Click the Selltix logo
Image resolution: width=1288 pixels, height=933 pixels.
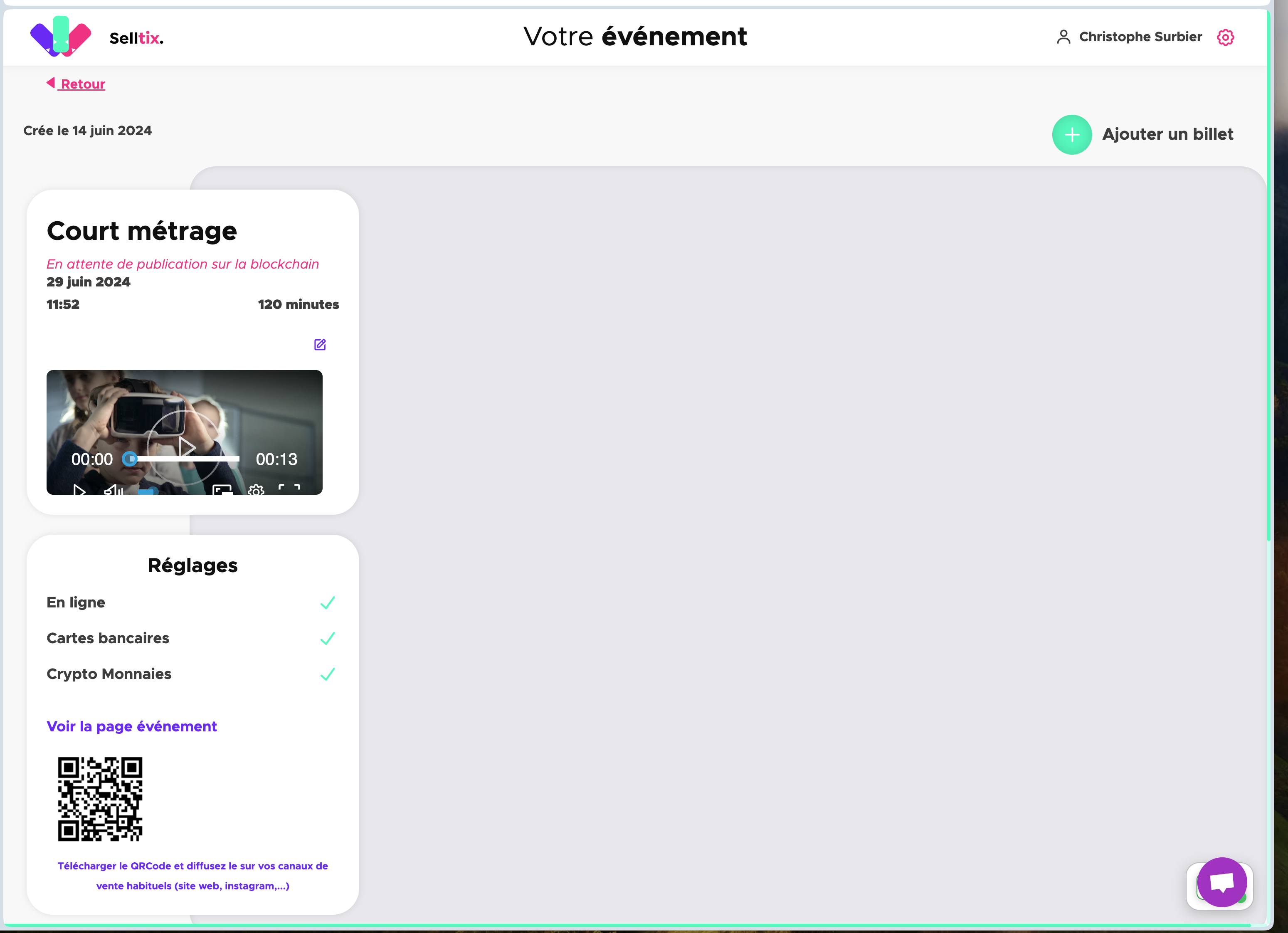[61, 37]
